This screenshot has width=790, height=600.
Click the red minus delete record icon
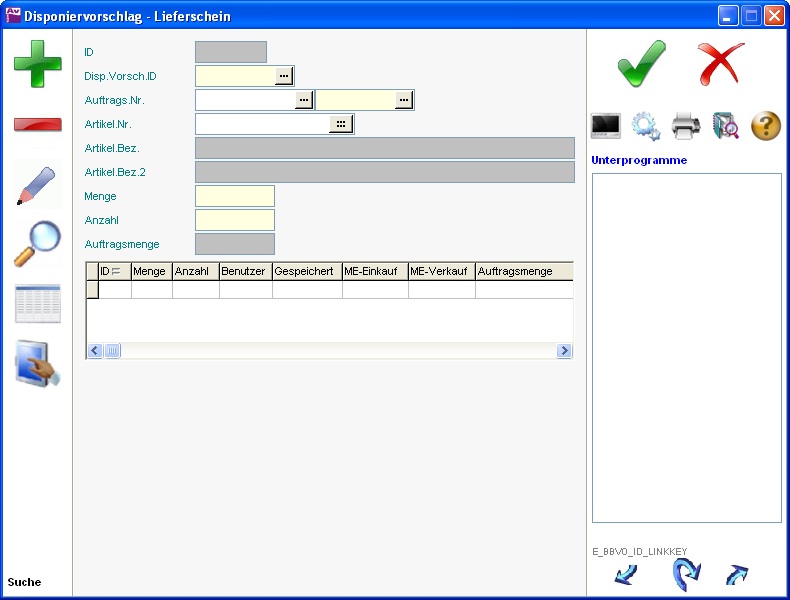tap(37, 125)
